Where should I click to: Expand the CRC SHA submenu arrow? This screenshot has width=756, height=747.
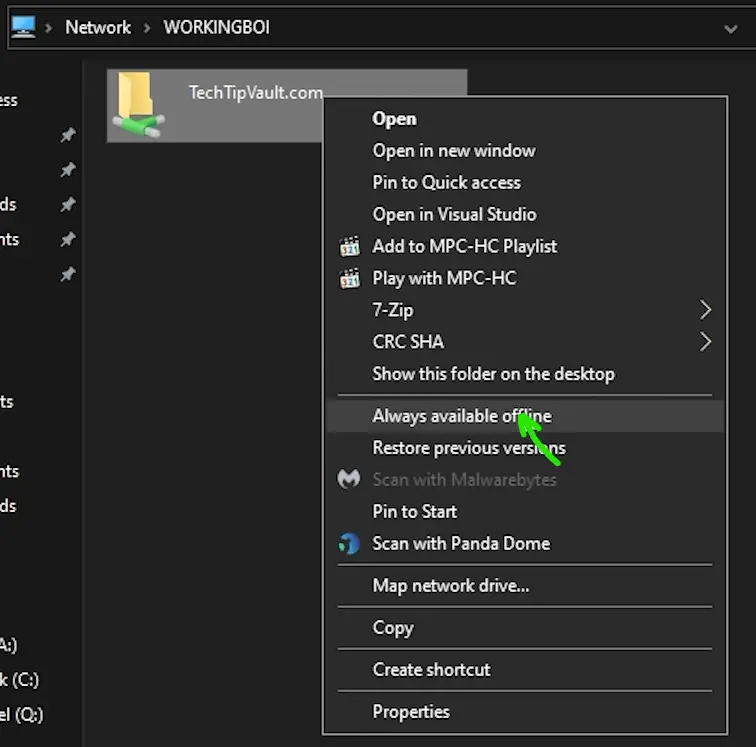pos(705,342)
